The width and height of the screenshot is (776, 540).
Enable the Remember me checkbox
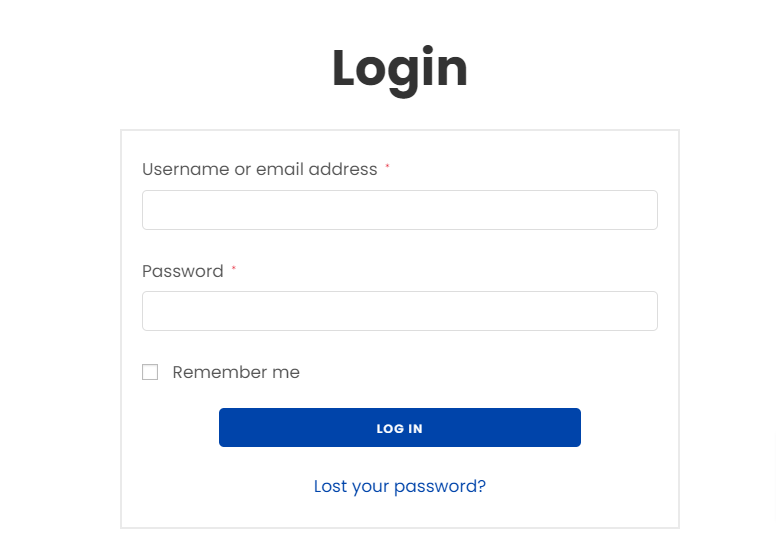[x=150, y=372]
